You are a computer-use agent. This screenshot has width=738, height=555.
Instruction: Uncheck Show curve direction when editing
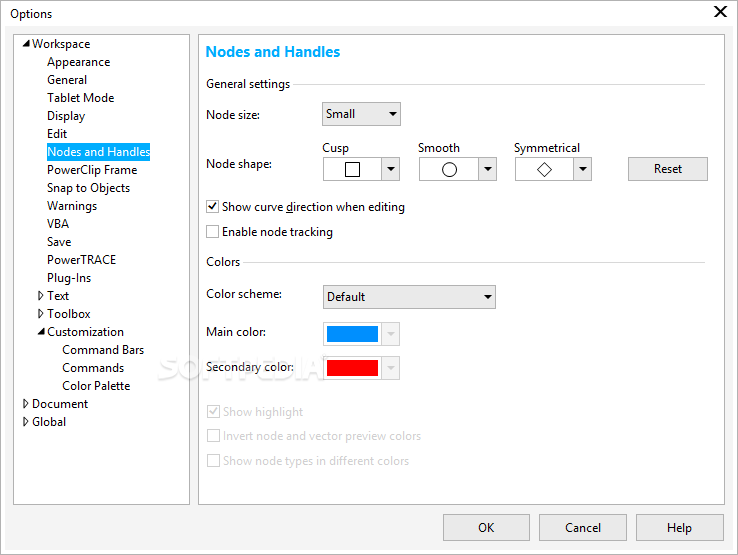pyautogui.click(x=212, y=207)
